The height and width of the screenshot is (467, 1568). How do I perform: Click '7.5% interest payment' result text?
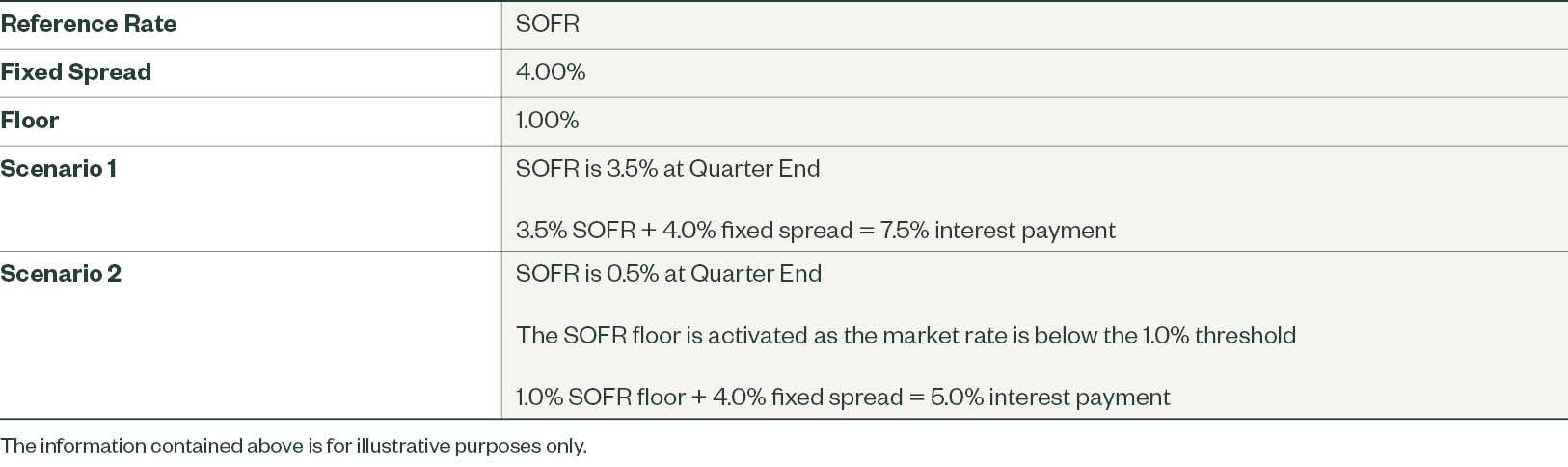point(997,231)
